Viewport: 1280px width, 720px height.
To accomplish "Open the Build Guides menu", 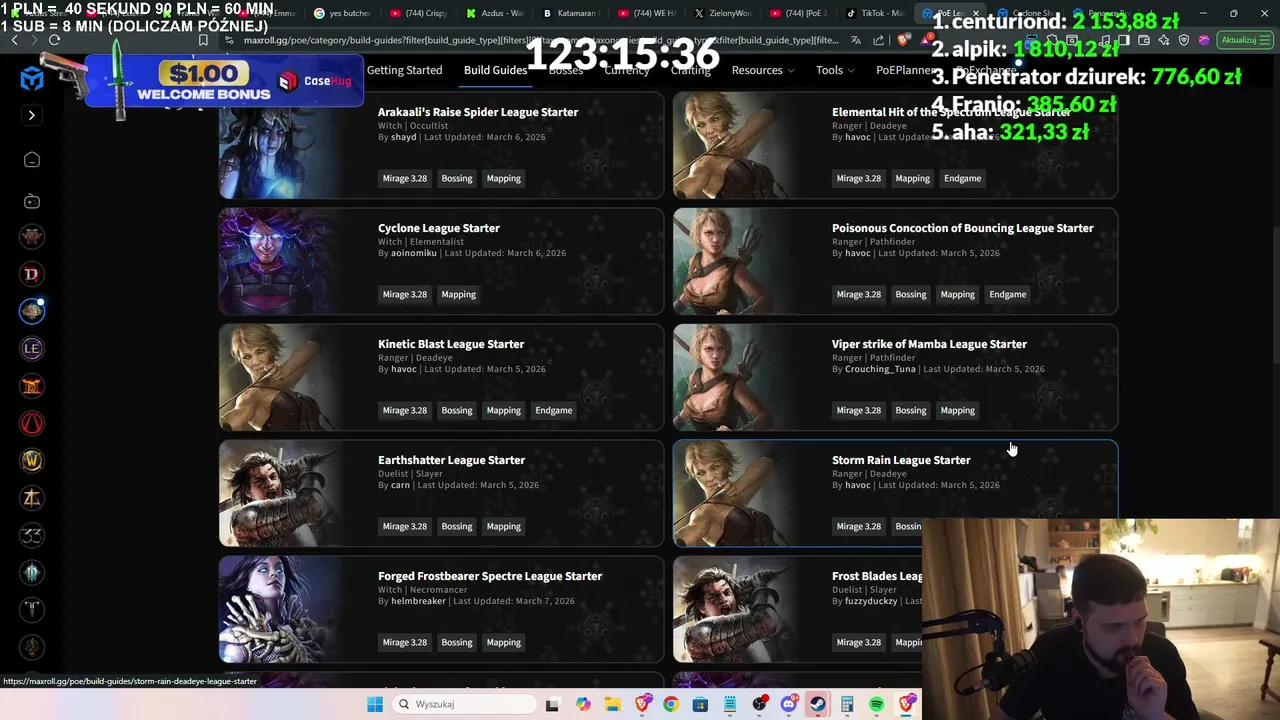I will [495, 70].
